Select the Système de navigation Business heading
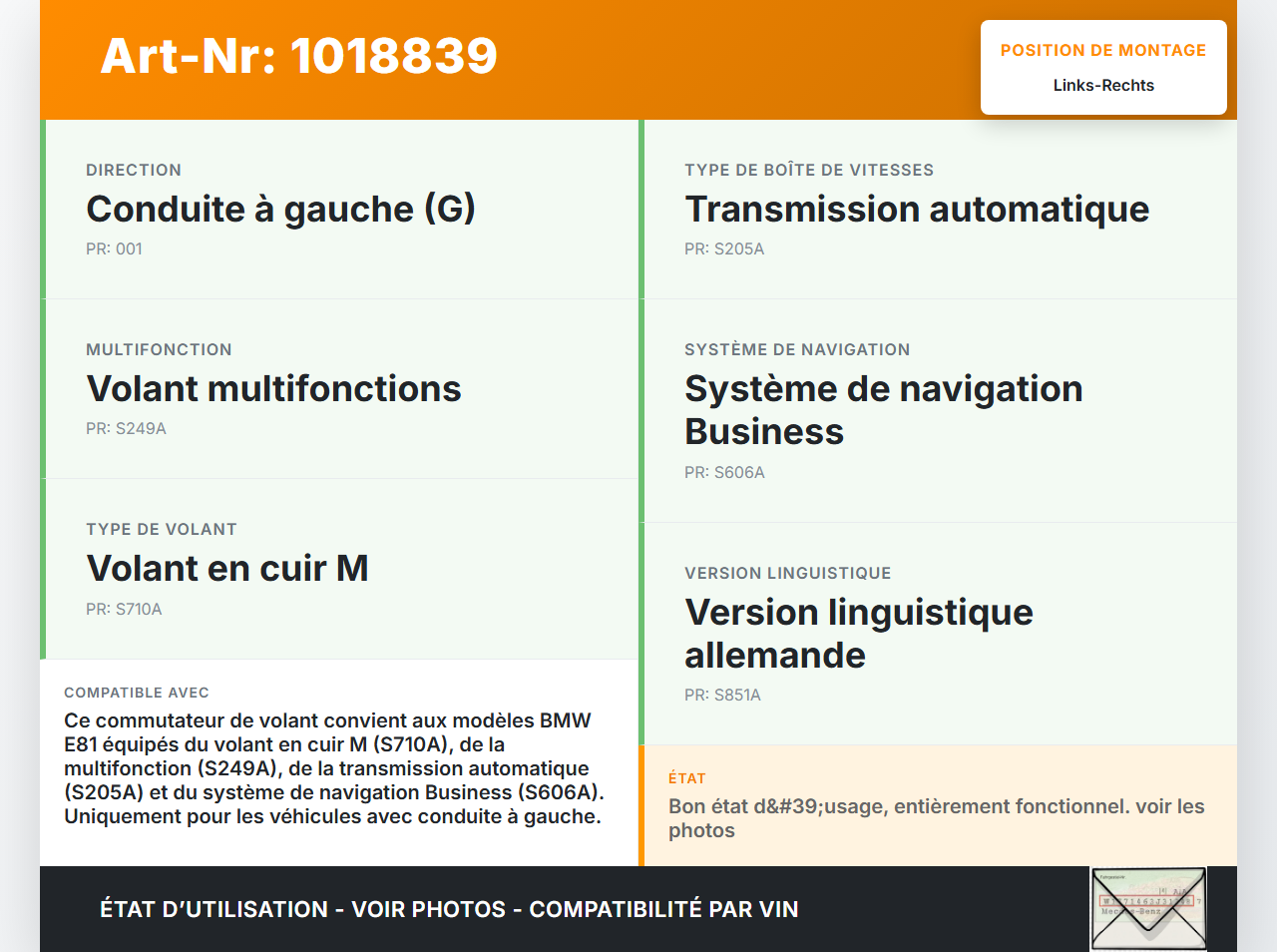The image size is (1277, 952). coord(882,409)
